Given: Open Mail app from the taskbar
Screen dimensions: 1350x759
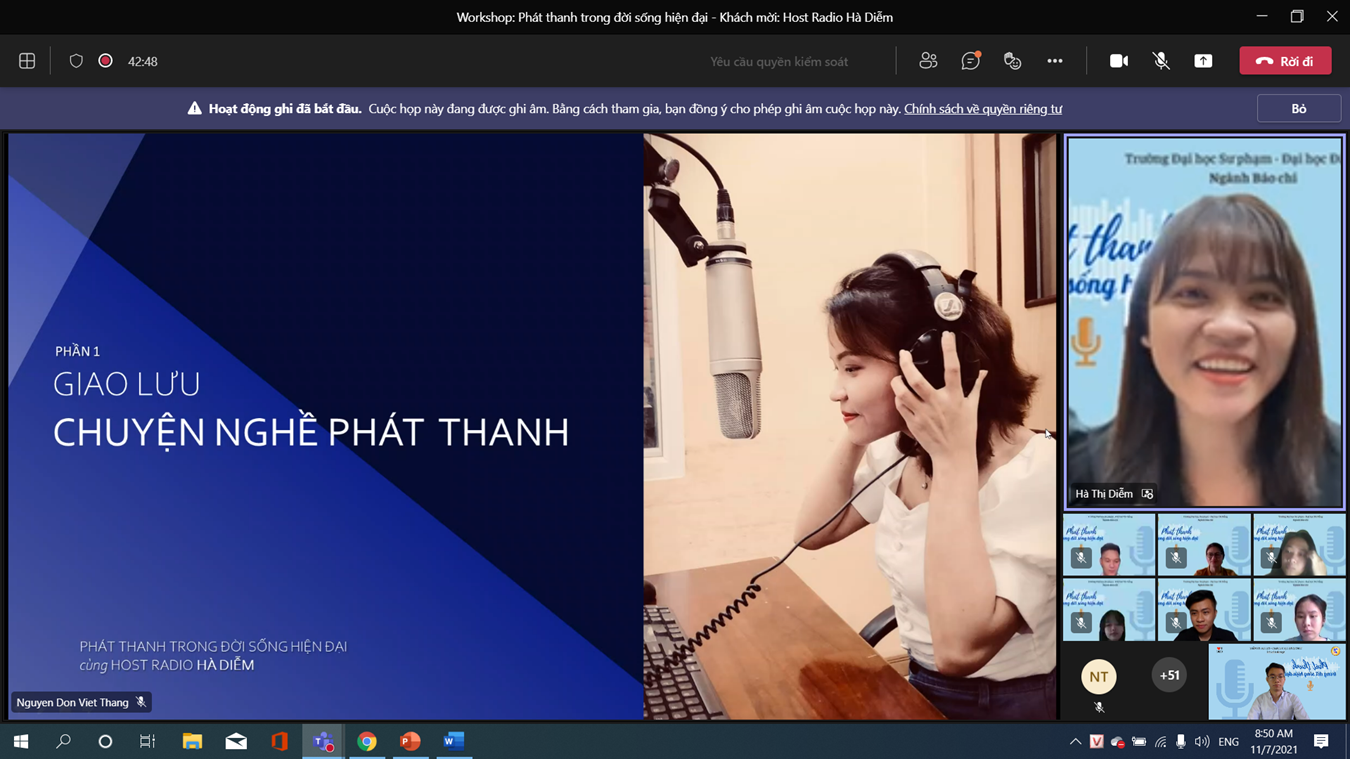Looking at the screenshot, I should (x=236, y=741).
